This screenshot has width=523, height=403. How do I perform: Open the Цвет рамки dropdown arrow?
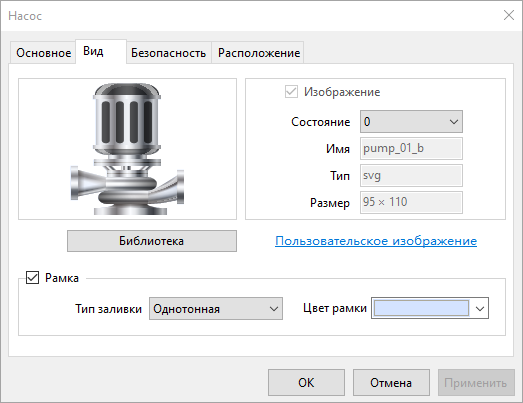click(480, 308)
